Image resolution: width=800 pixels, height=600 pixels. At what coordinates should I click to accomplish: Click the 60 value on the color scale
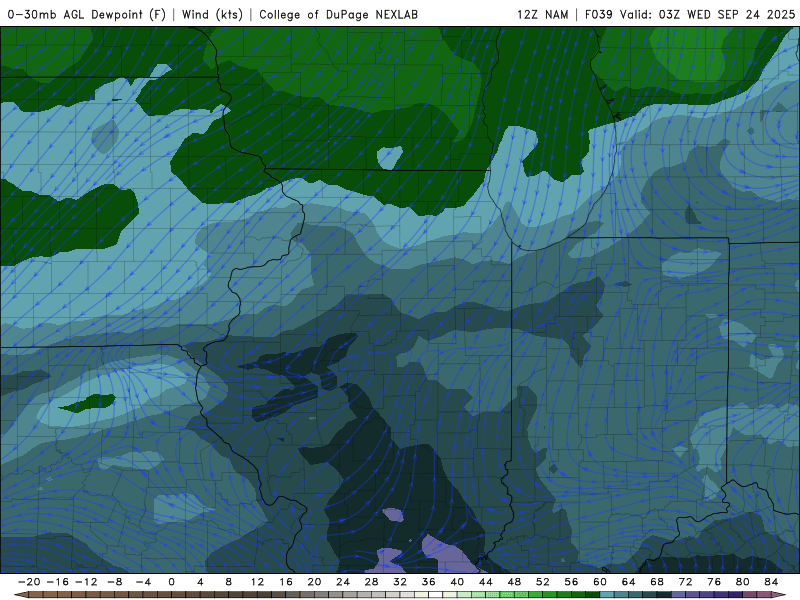coord(600,582)
